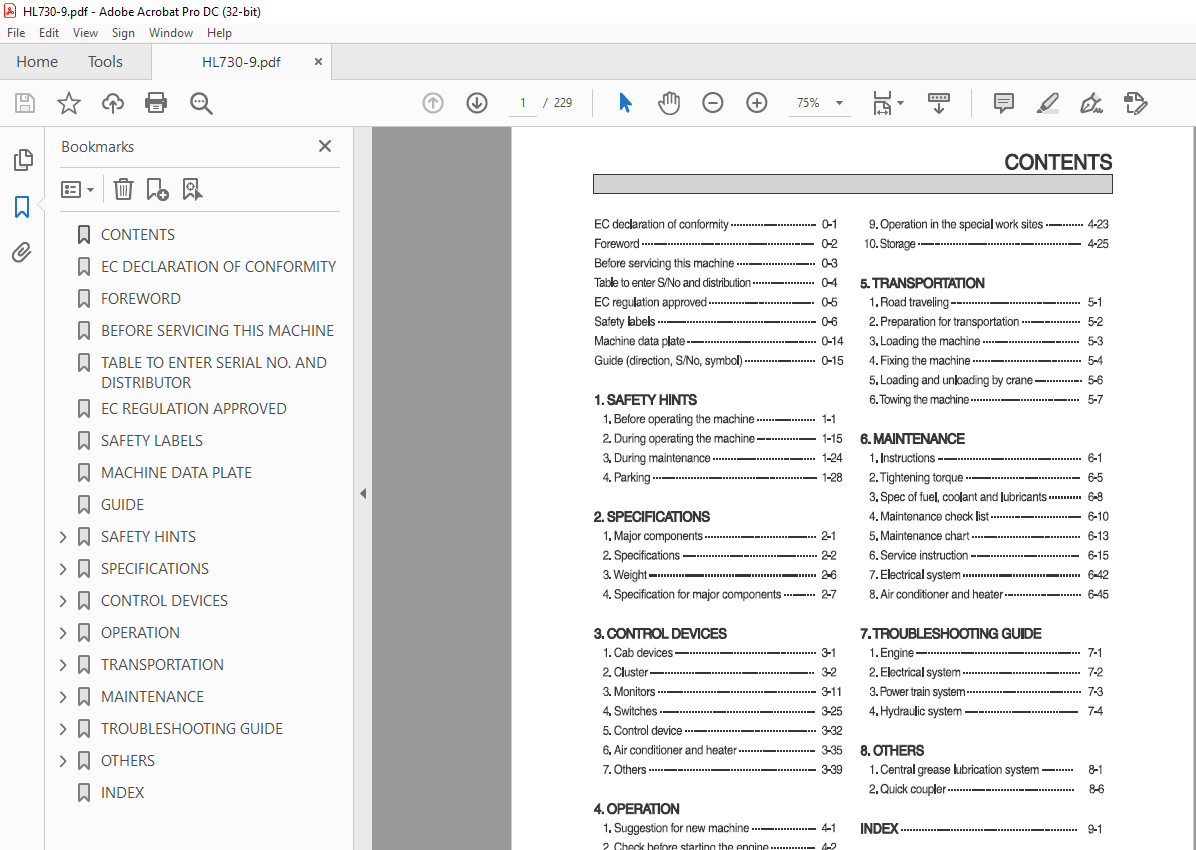Click the Zoom Out minus icon
This screenshot has width=1196, height=850.
coord(712,103)
